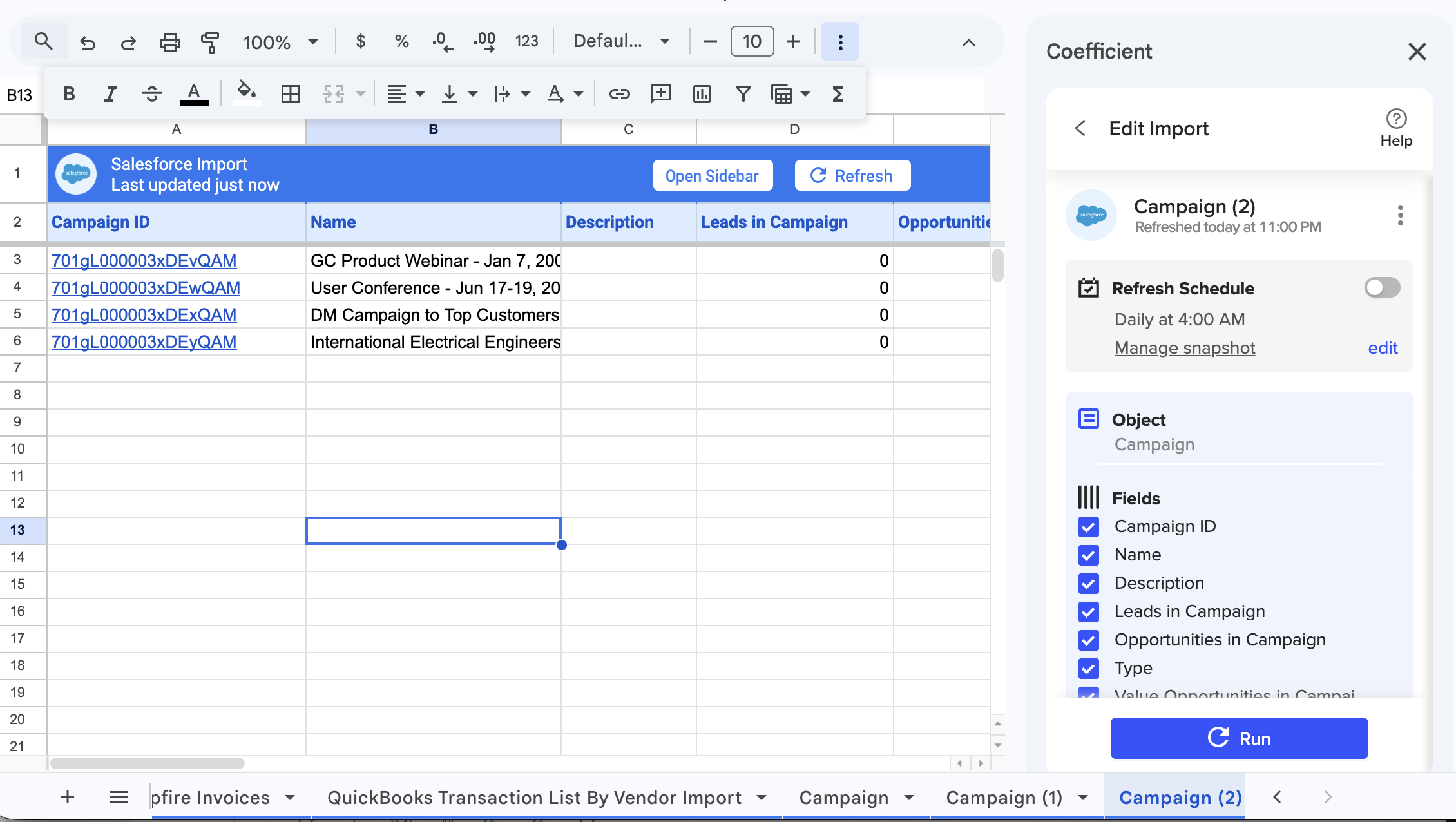Viewport: 1456px width, 822px height.
Task: Click the Manage snapshot link
Action: (x=1184, y=348)
